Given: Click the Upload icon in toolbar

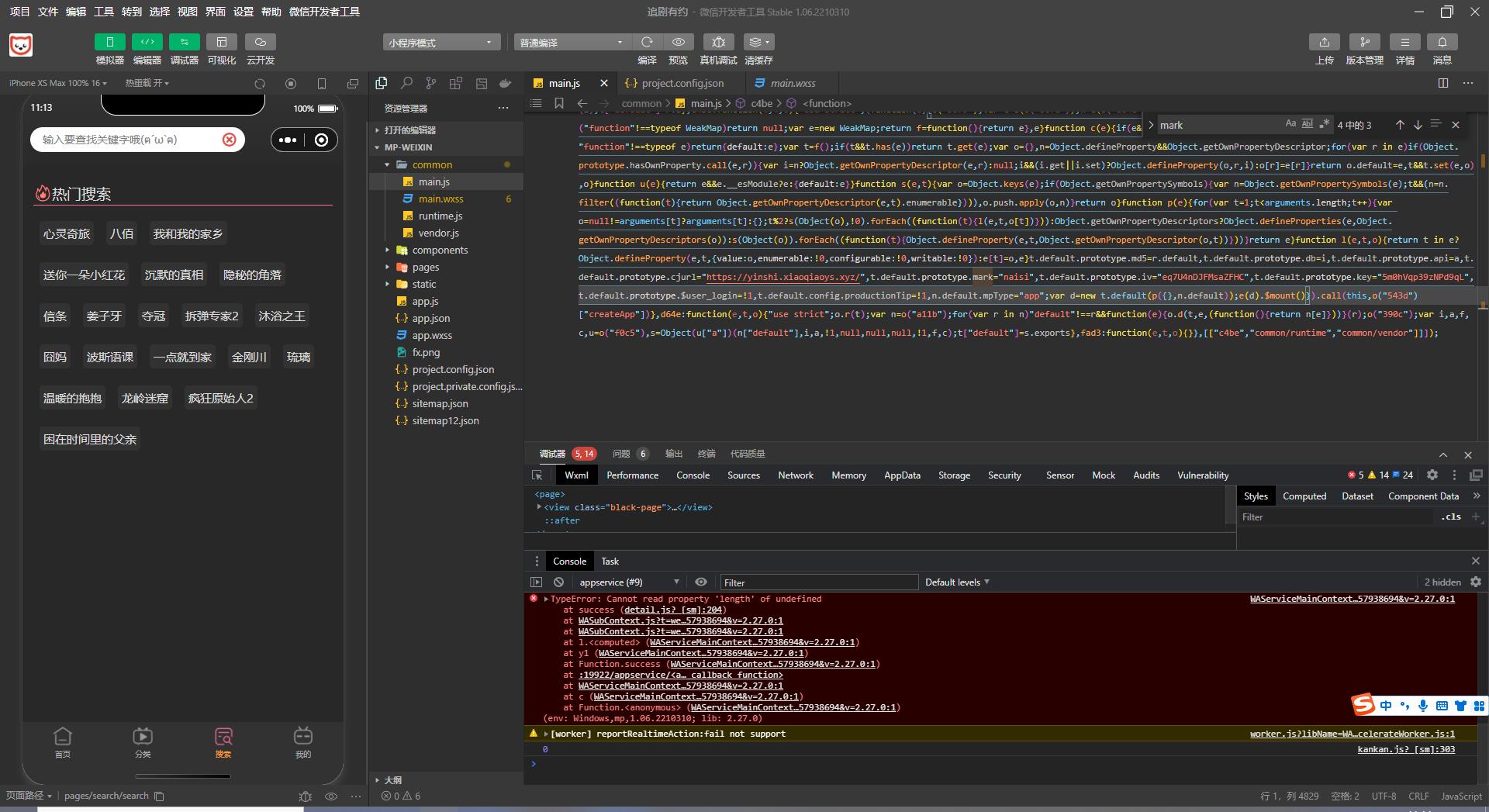Looking at the screenshot, I should coord(1324,42).
